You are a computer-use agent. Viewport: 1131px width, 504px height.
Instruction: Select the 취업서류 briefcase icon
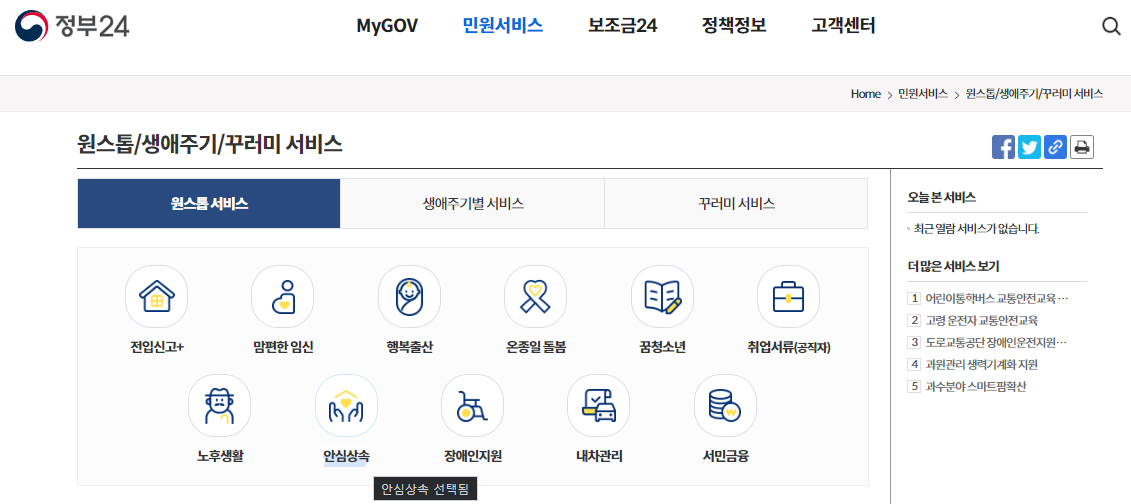(788, 296)
